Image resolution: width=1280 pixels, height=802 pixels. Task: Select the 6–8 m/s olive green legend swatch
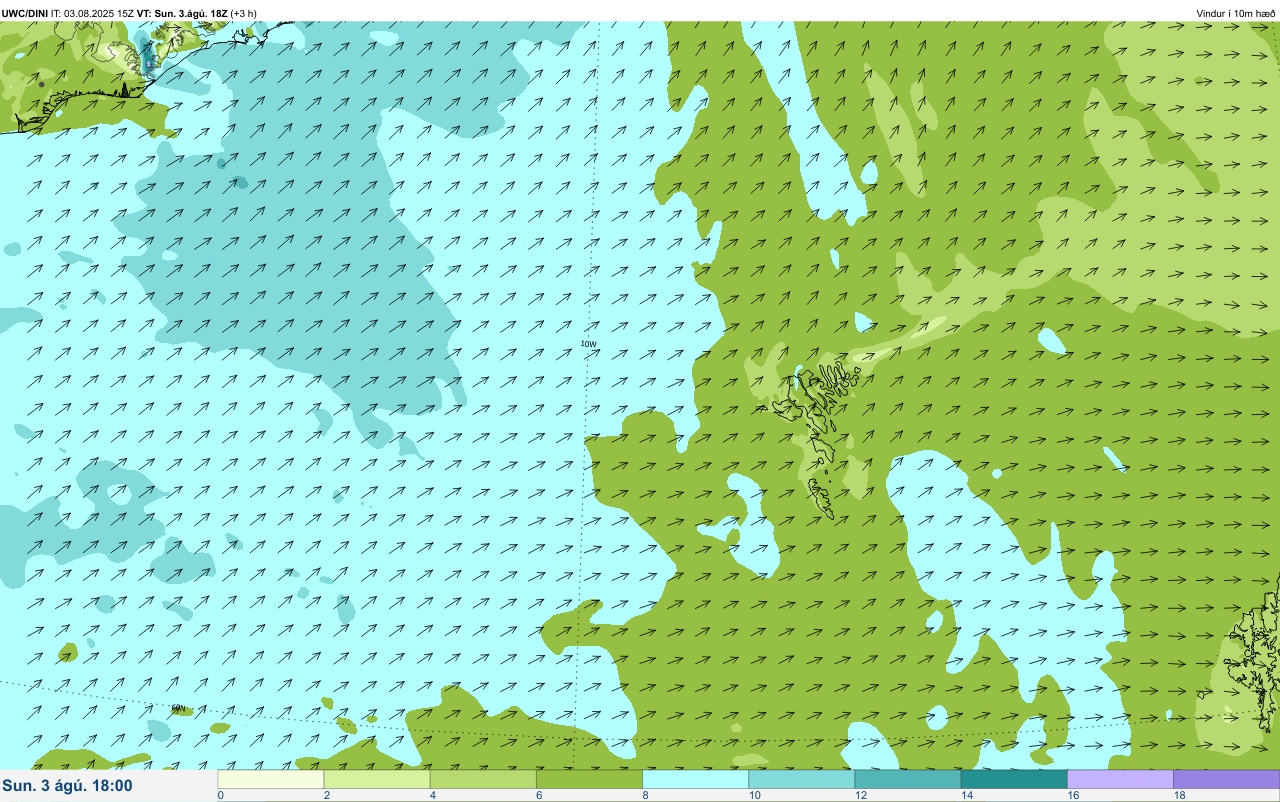[x=590, y=779]
